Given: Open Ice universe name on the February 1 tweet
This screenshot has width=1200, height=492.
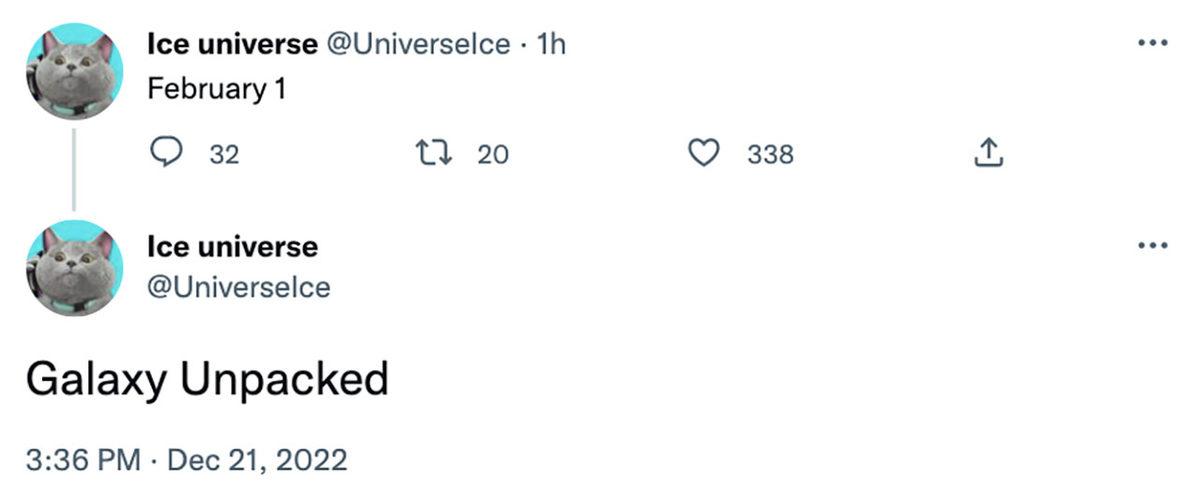Looking at the screenshot, I should [232, 44].
